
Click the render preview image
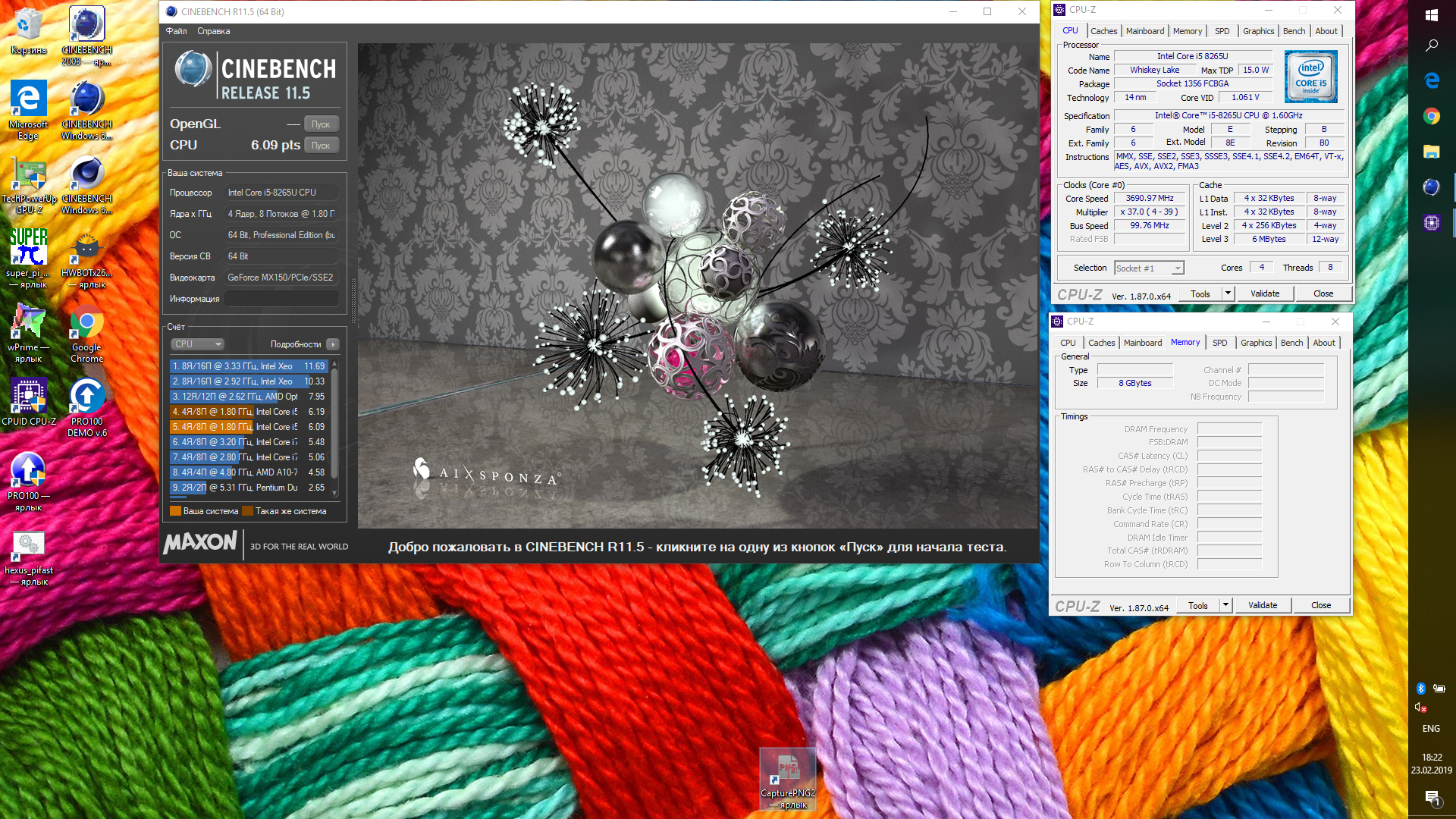[x=698, y=286]
